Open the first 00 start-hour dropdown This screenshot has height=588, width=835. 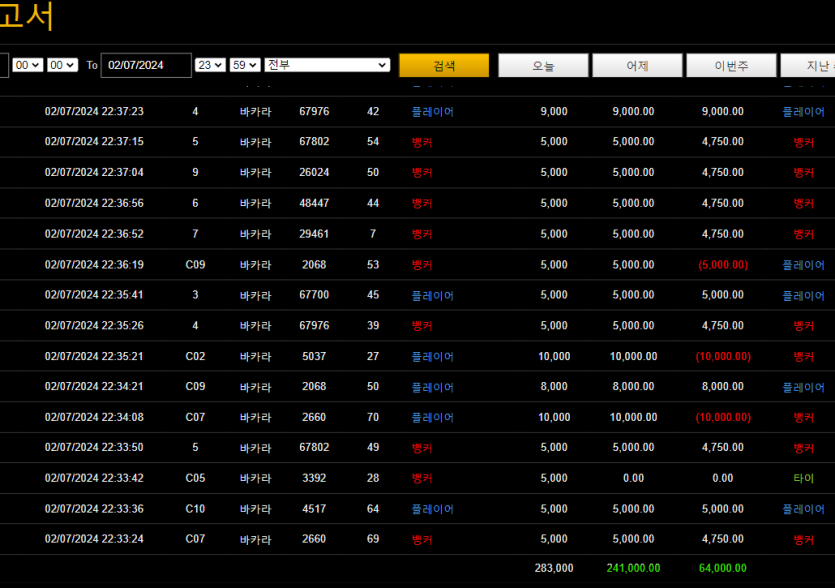click(x=28, y=65)
